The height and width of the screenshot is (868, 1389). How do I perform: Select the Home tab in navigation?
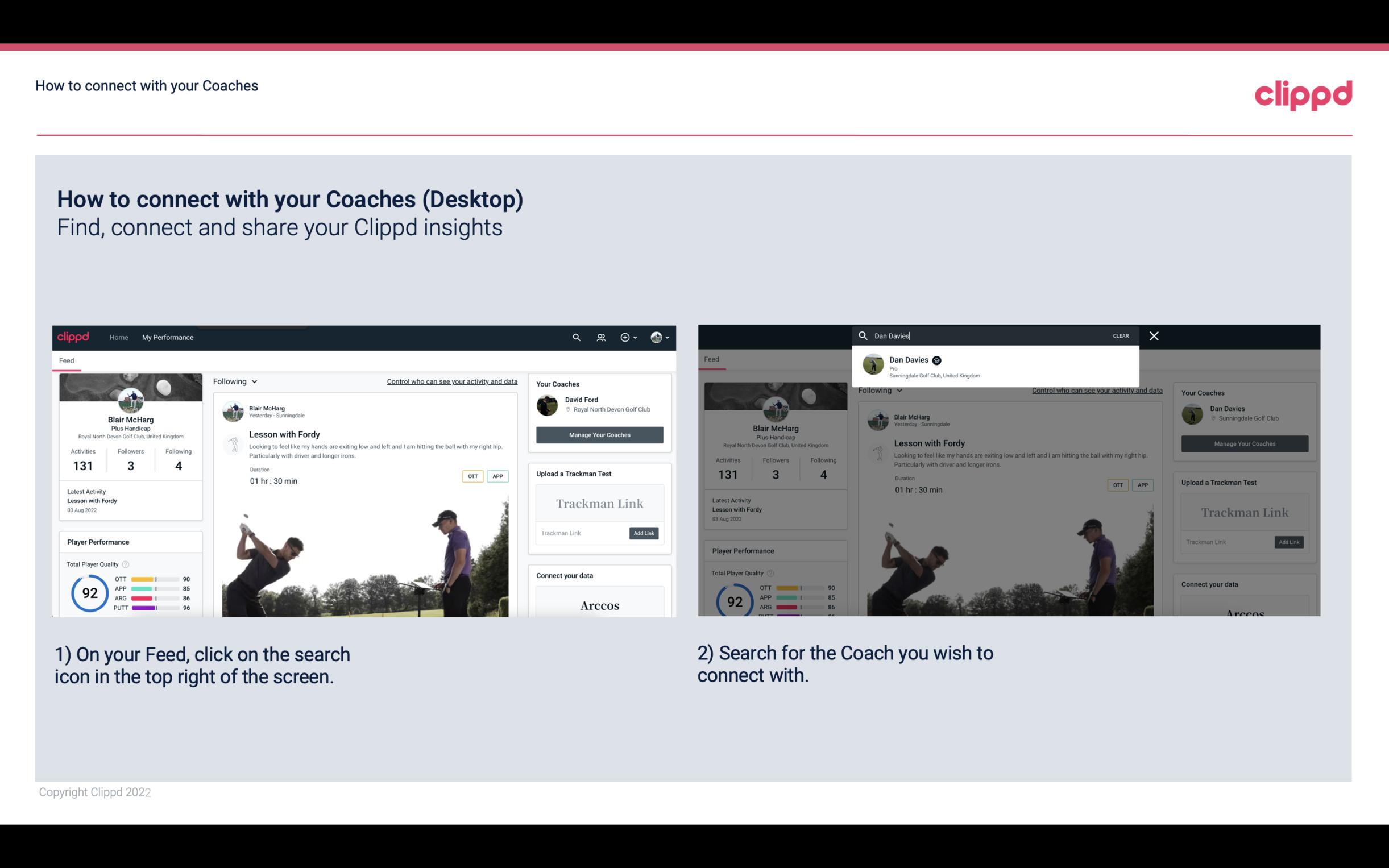tap(119, 337)
